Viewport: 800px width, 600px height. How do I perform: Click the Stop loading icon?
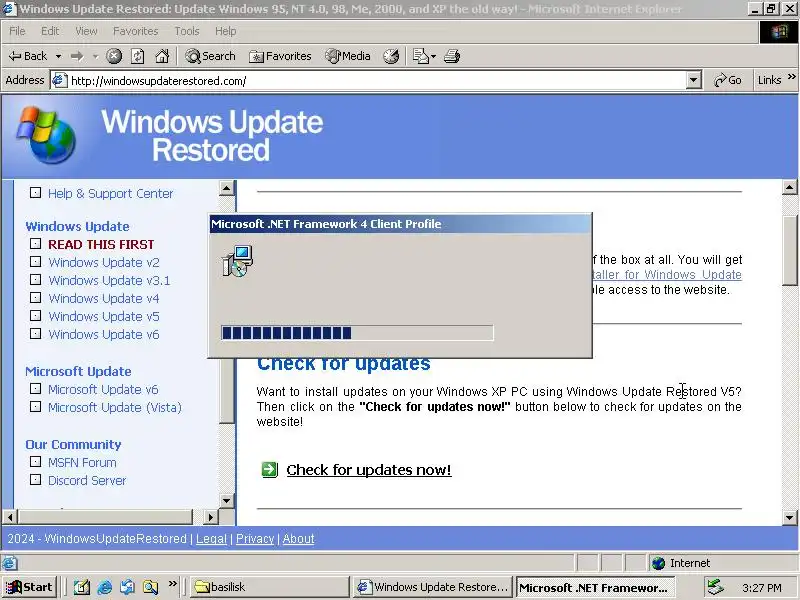point(114,56)
